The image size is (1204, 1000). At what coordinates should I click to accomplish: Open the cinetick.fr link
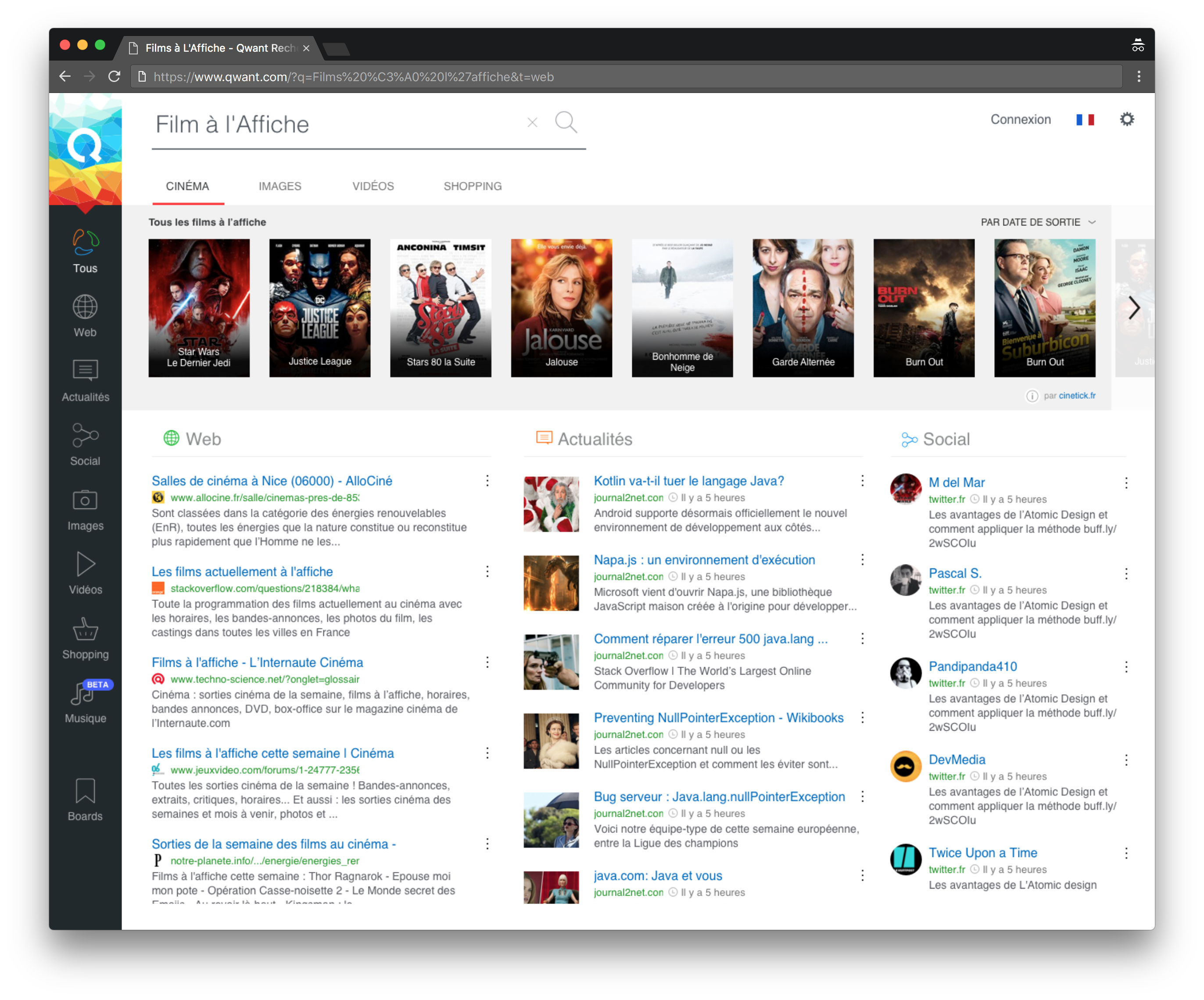(x=1077, y=396)
